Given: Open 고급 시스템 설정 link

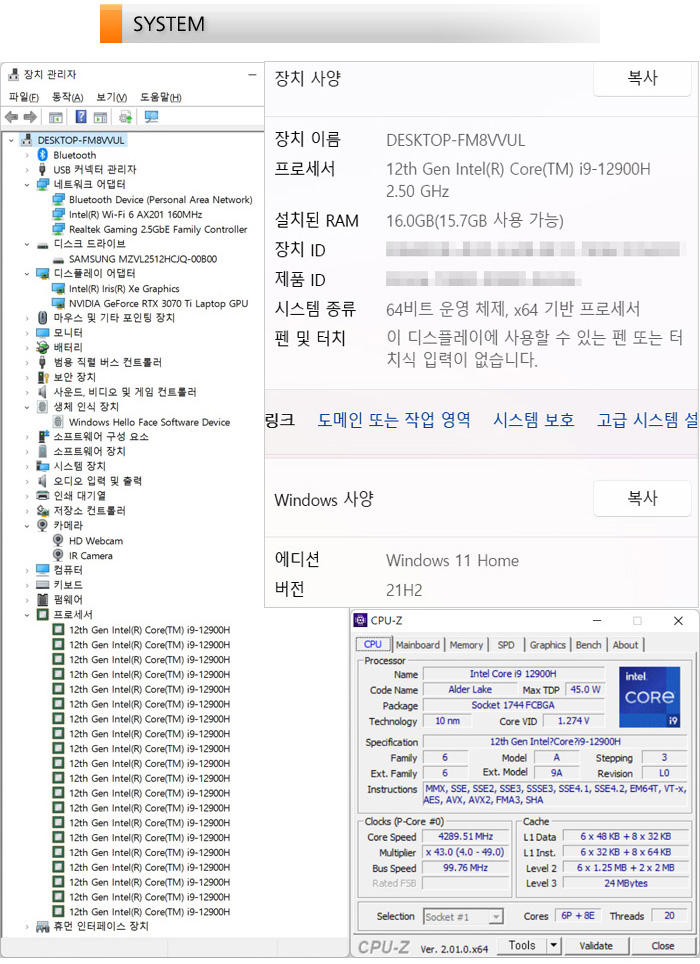Looking at the screenshot, I should coord(648,420).
